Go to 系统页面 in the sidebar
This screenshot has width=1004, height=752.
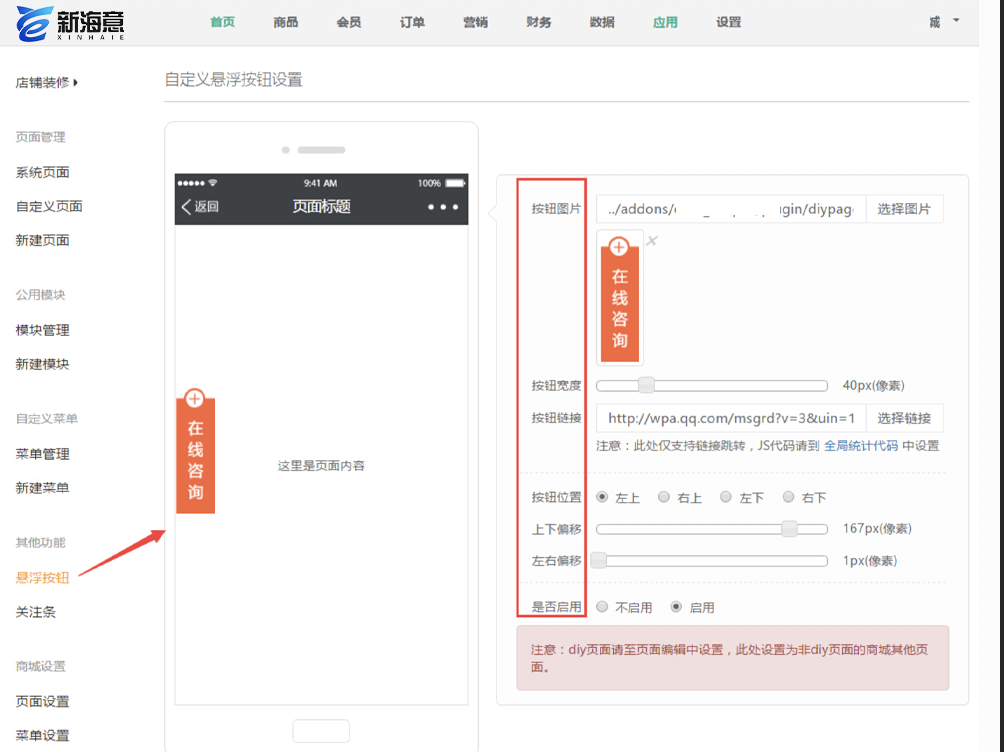click(x=42, y=172)
